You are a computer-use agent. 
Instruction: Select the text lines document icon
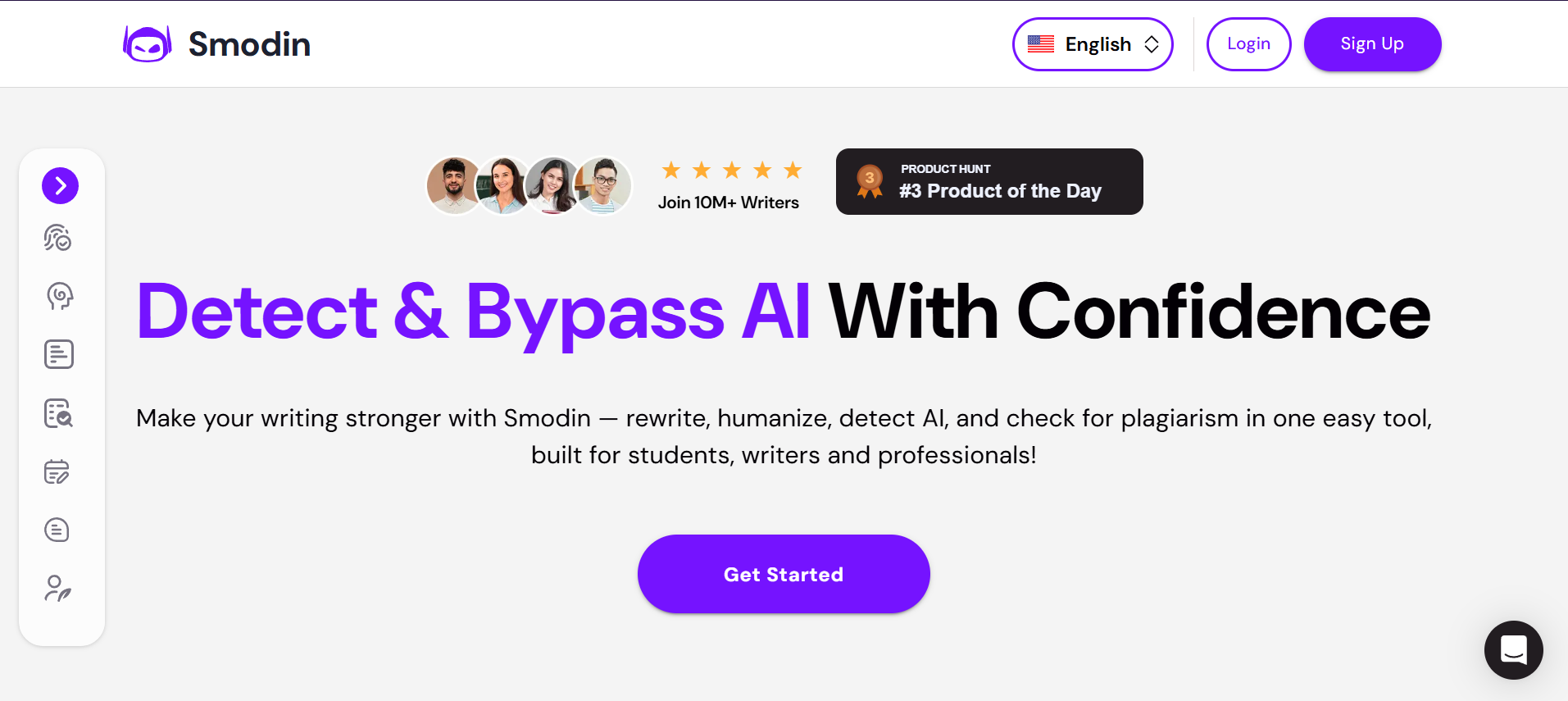(59, 354)
